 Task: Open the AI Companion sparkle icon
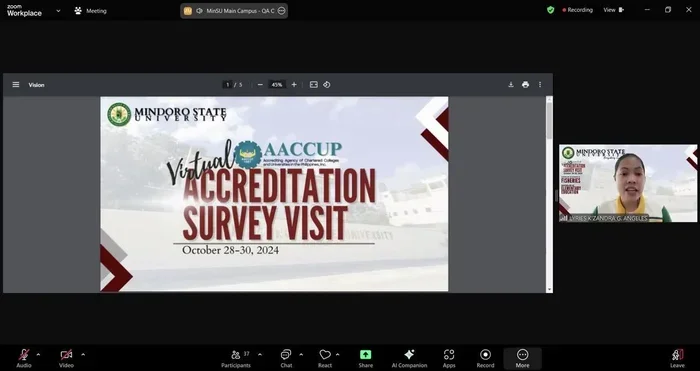(409, 354)
